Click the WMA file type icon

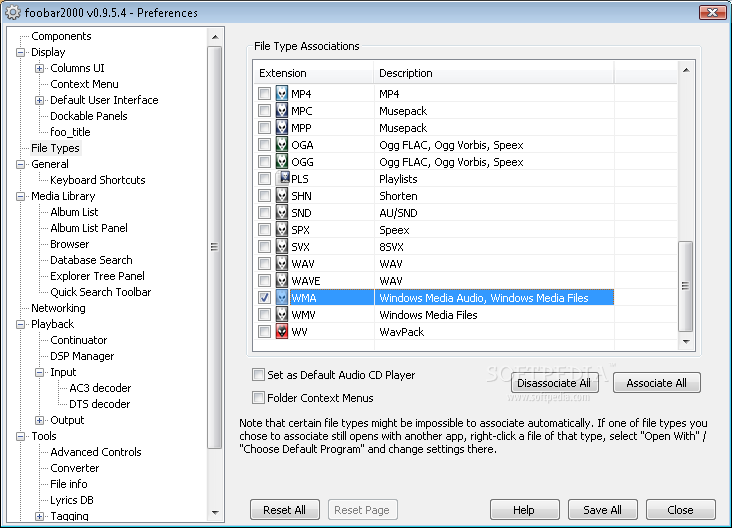pyautogui.click(x=282, y=297)
